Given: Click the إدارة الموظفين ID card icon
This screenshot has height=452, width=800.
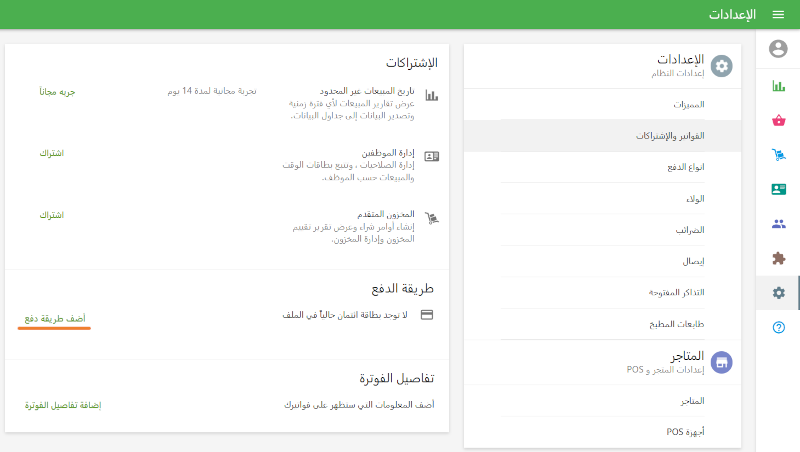Looking at the screenshot, I should point(432,156).
